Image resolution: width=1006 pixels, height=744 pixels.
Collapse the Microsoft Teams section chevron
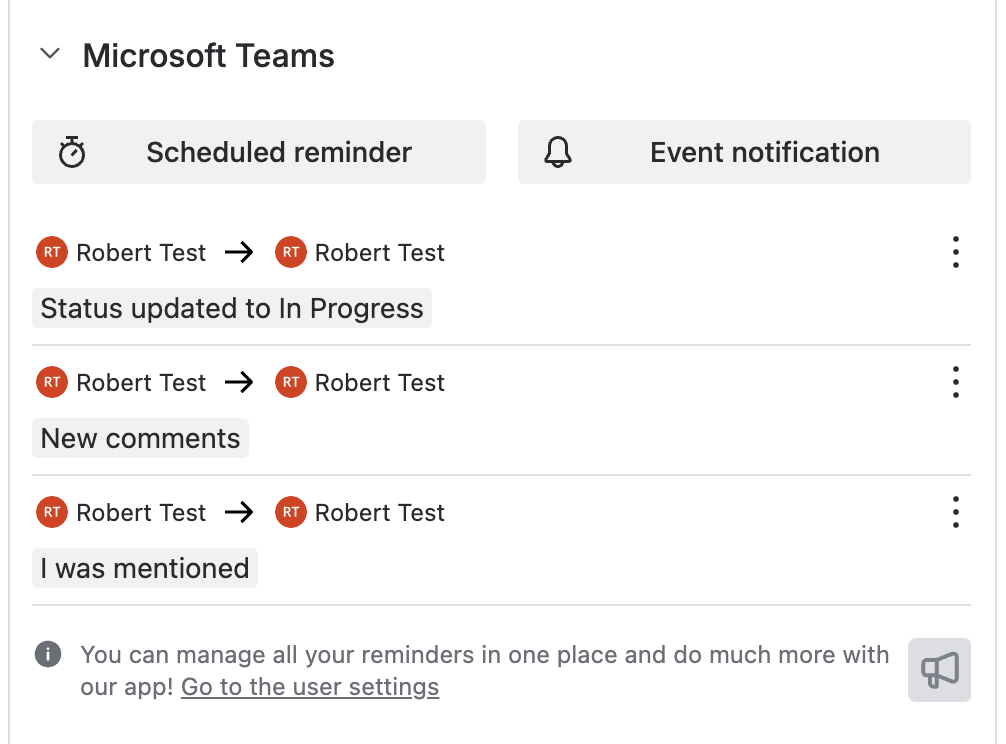[x=50, y=54]
